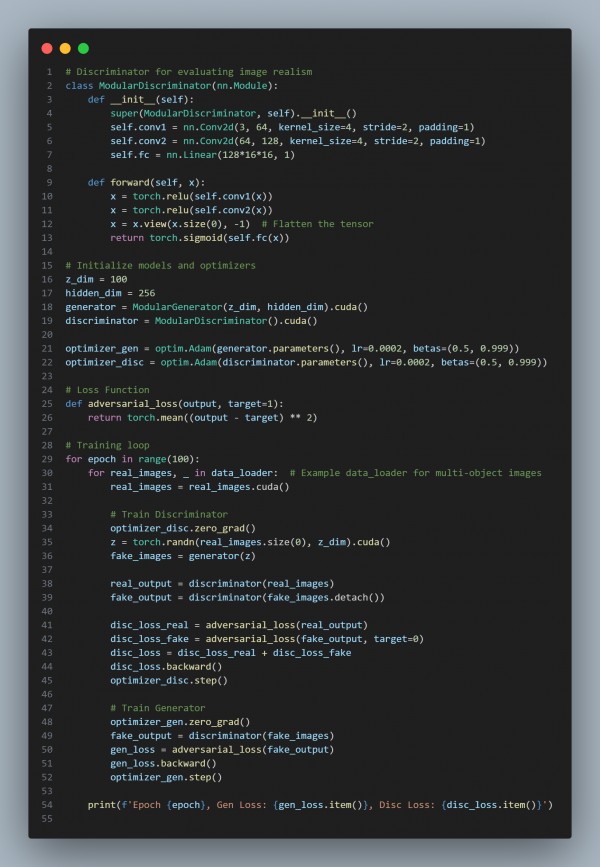Click the 'optimizer_disc = optim.Adam' line
This screenshot has height=867, width=600.
pos(306,362)
